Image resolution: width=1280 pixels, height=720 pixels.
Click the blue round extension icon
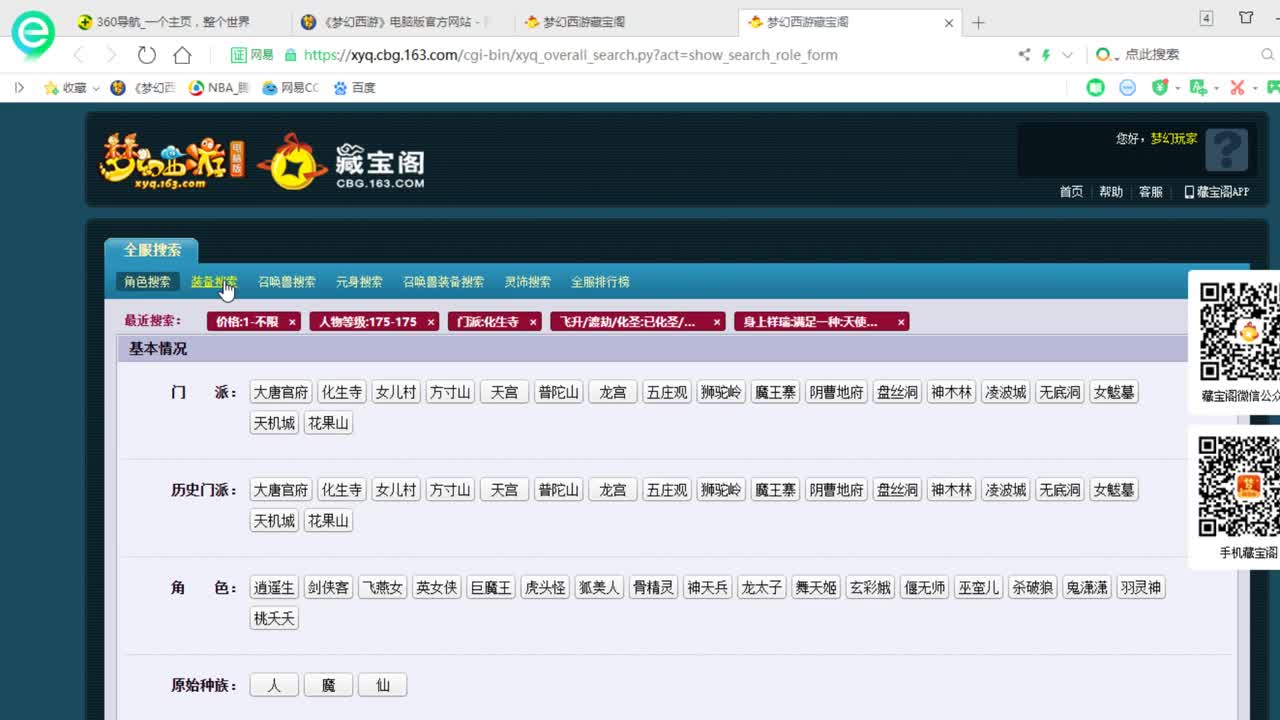pos(1127,88)
